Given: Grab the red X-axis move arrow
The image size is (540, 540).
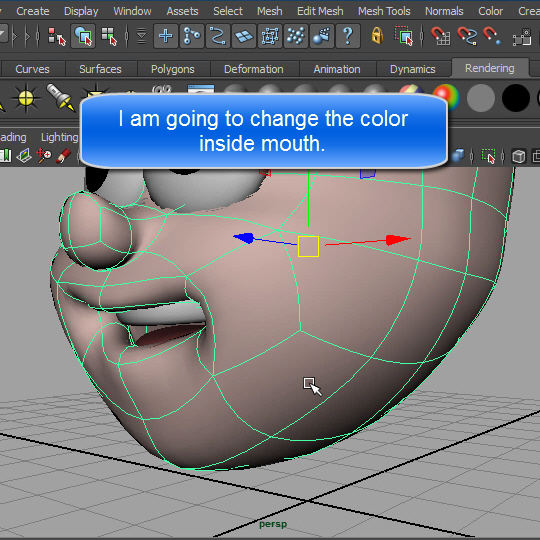Looking at the screenshot, I should point(398,240).
